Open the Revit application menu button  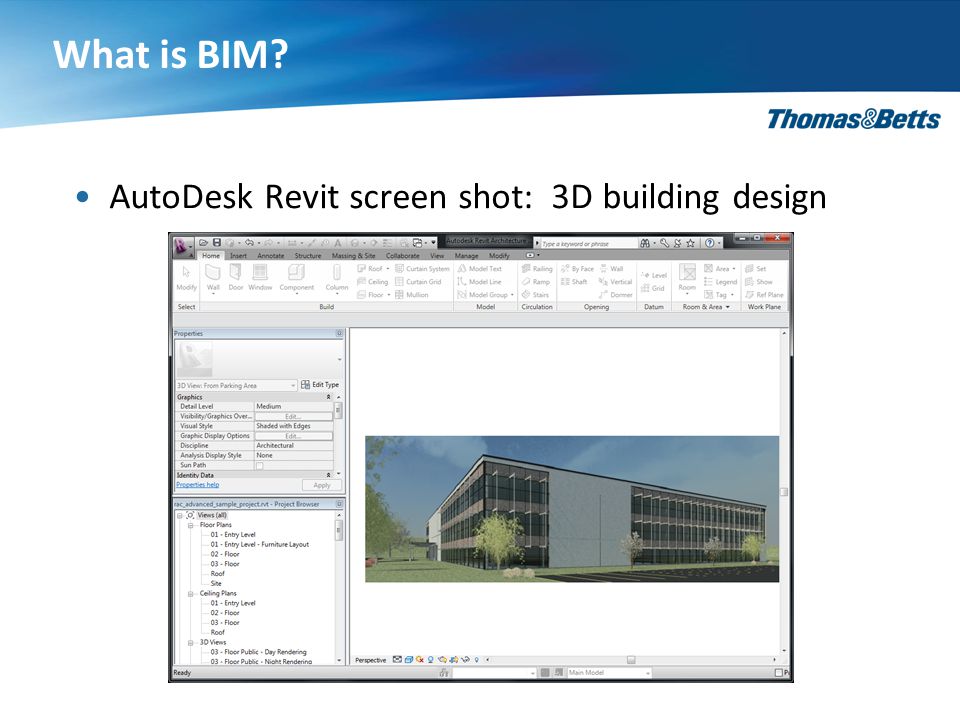(x=182, y=246)
